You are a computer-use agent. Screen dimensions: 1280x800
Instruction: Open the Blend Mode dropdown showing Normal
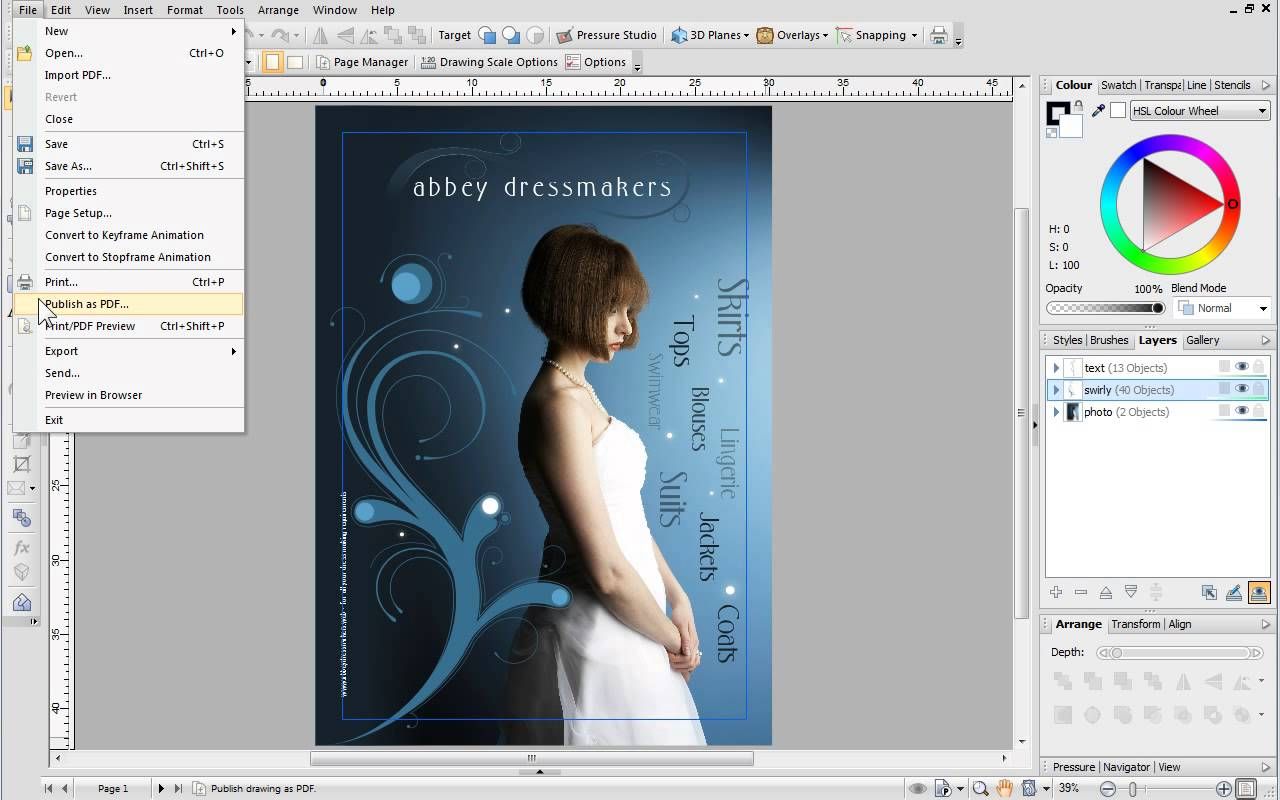1222,308
